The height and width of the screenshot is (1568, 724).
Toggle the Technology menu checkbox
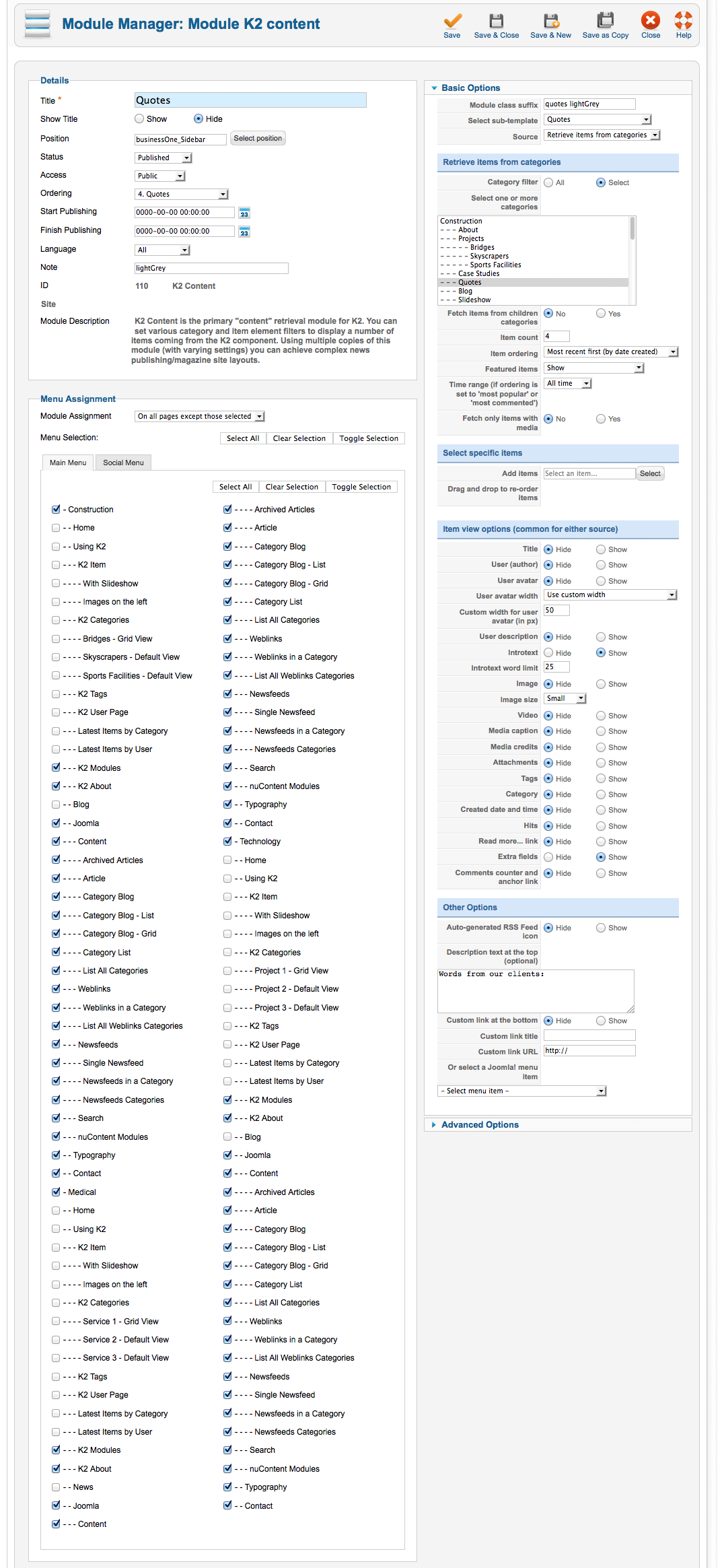(227, 842)
